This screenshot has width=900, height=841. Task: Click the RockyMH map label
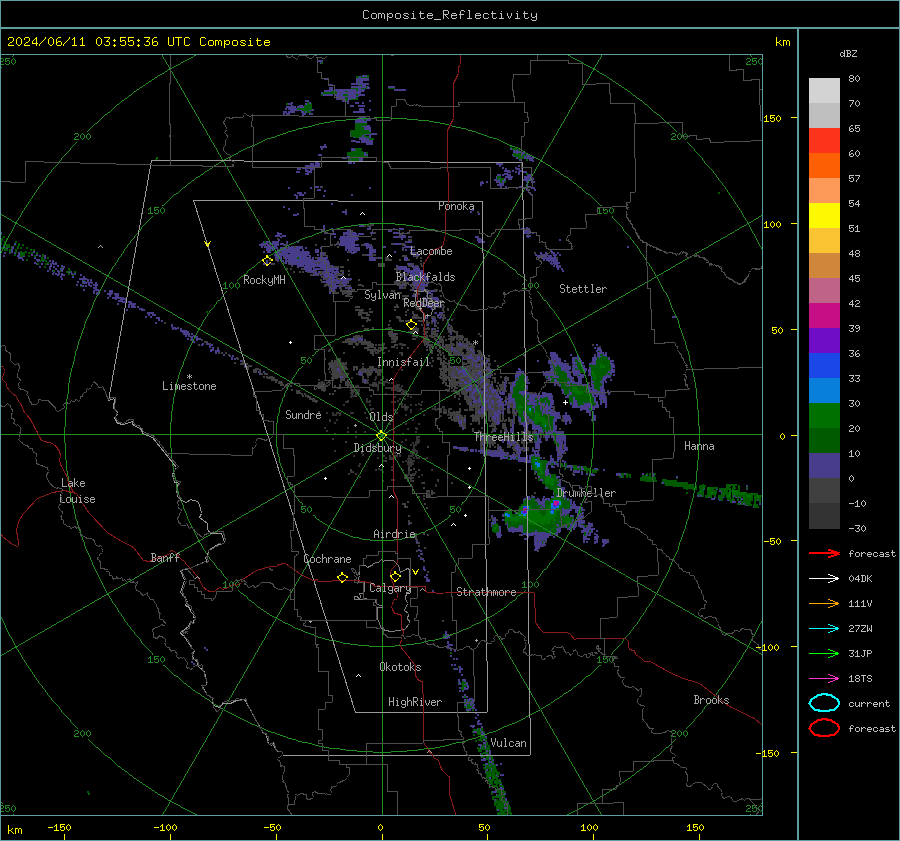click(x=264, y=280)
